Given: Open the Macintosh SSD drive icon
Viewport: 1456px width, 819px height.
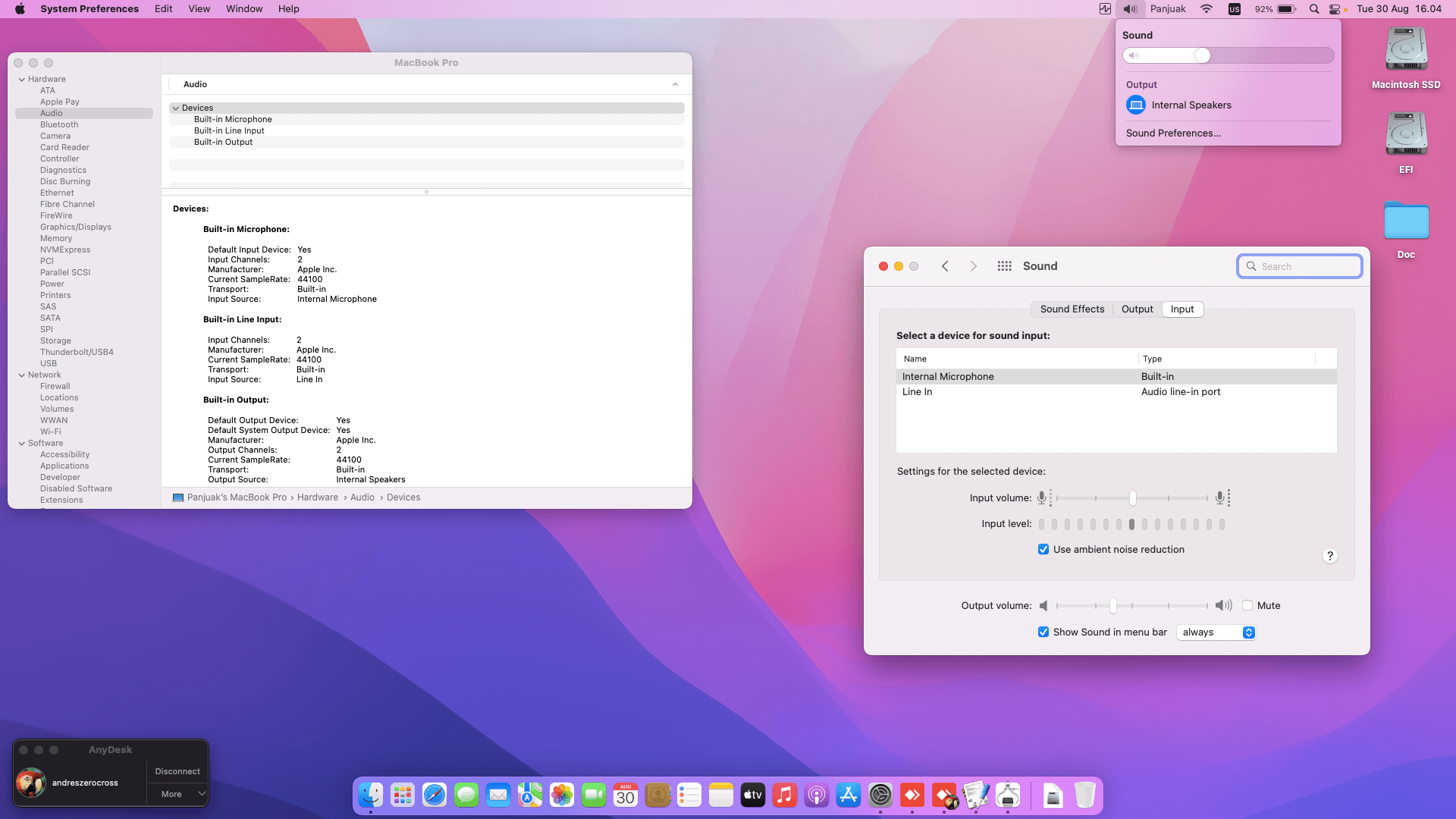Looking at the screenshot, I should (x=1406, y=49).
